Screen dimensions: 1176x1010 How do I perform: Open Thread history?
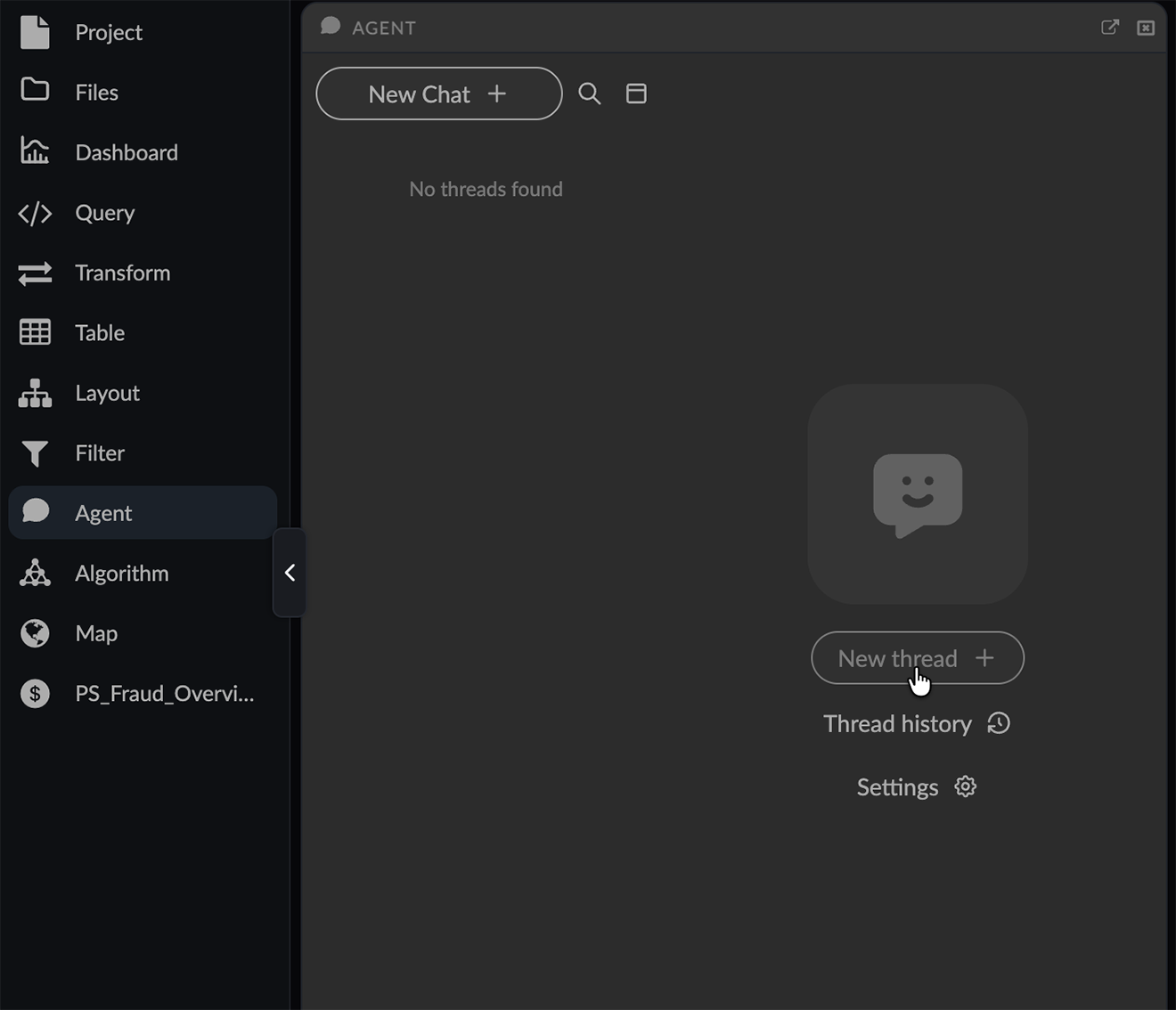coord(917,723)
